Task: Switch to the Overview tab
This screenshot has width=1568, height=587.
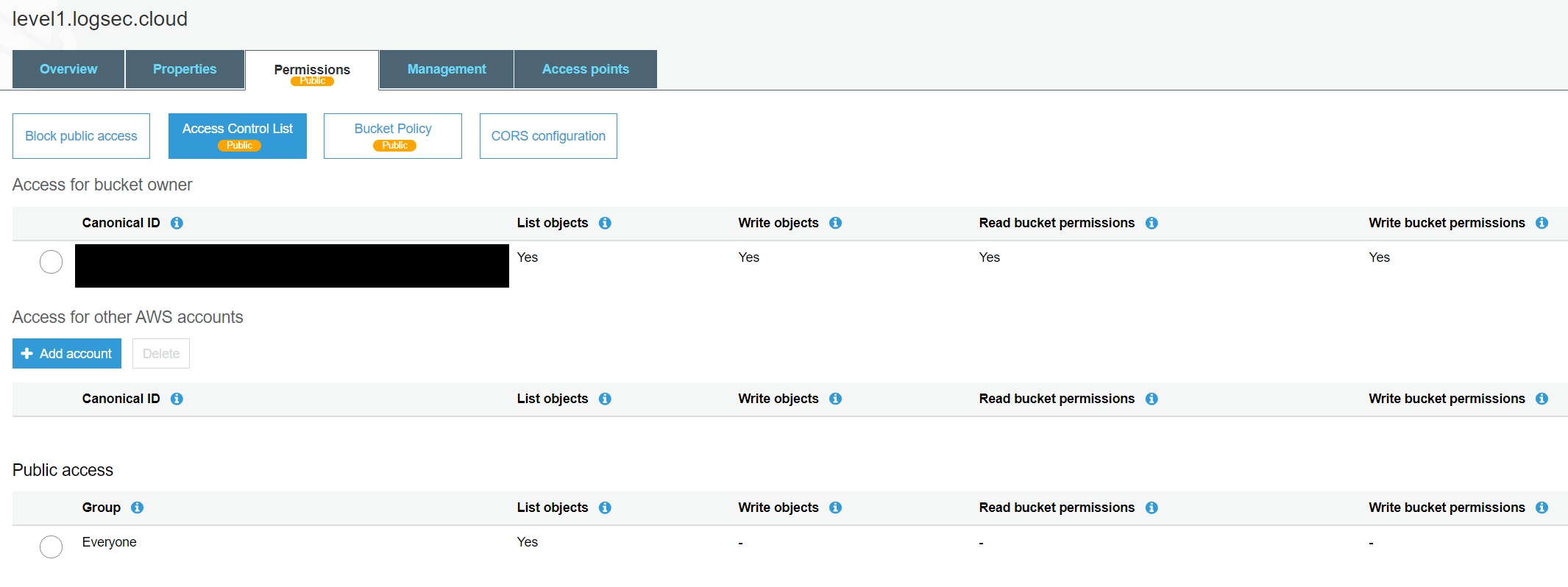Action: click(68, 69)
